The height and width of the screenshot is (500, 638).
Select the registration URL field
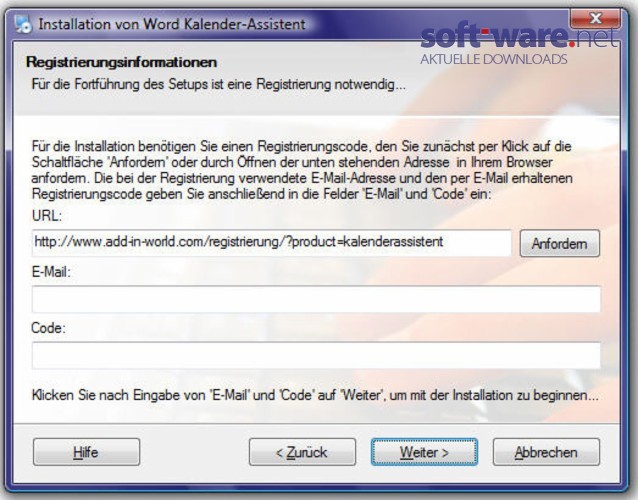272,243
